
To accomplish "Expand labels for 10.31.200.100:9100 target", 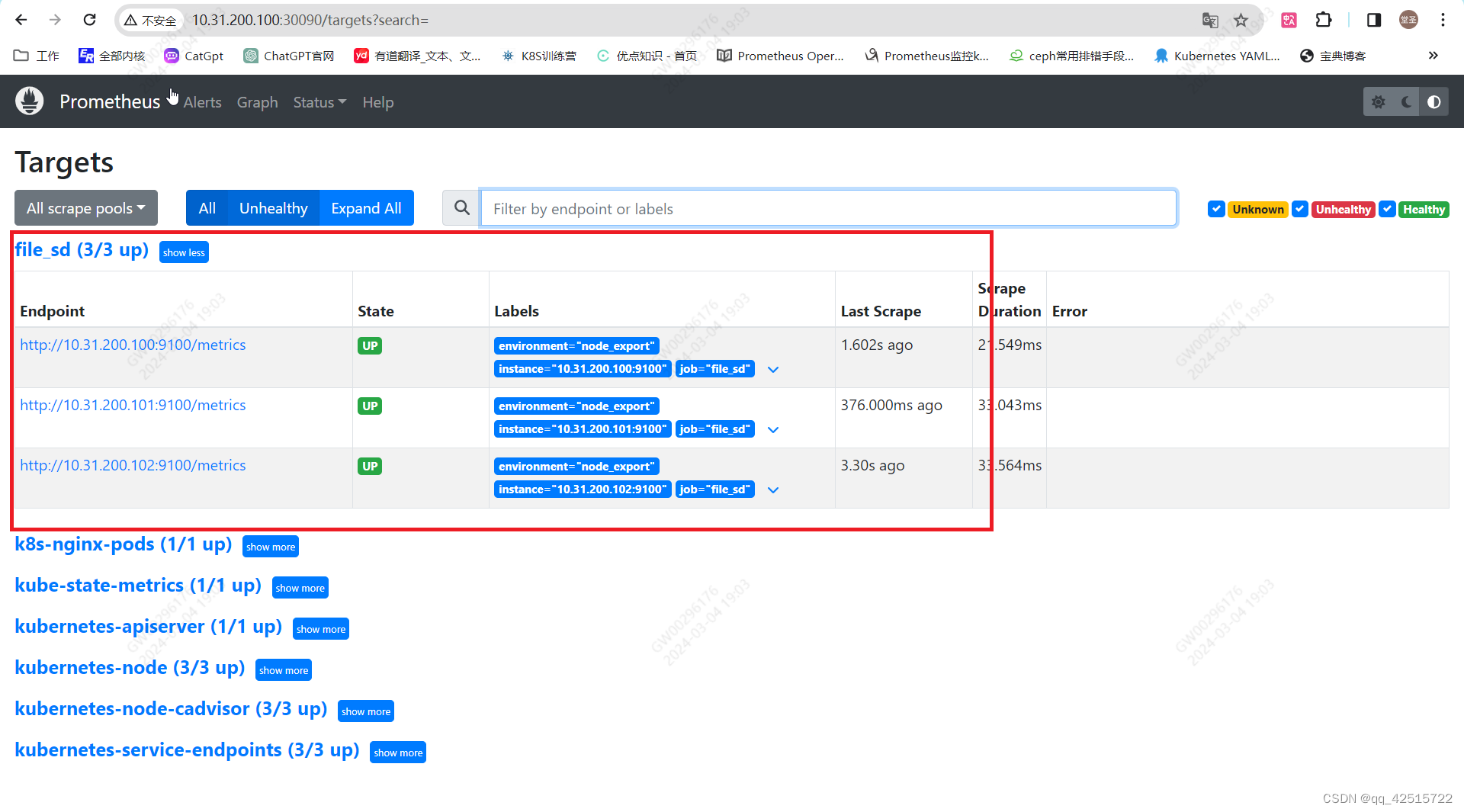I will tap(773, 370).
